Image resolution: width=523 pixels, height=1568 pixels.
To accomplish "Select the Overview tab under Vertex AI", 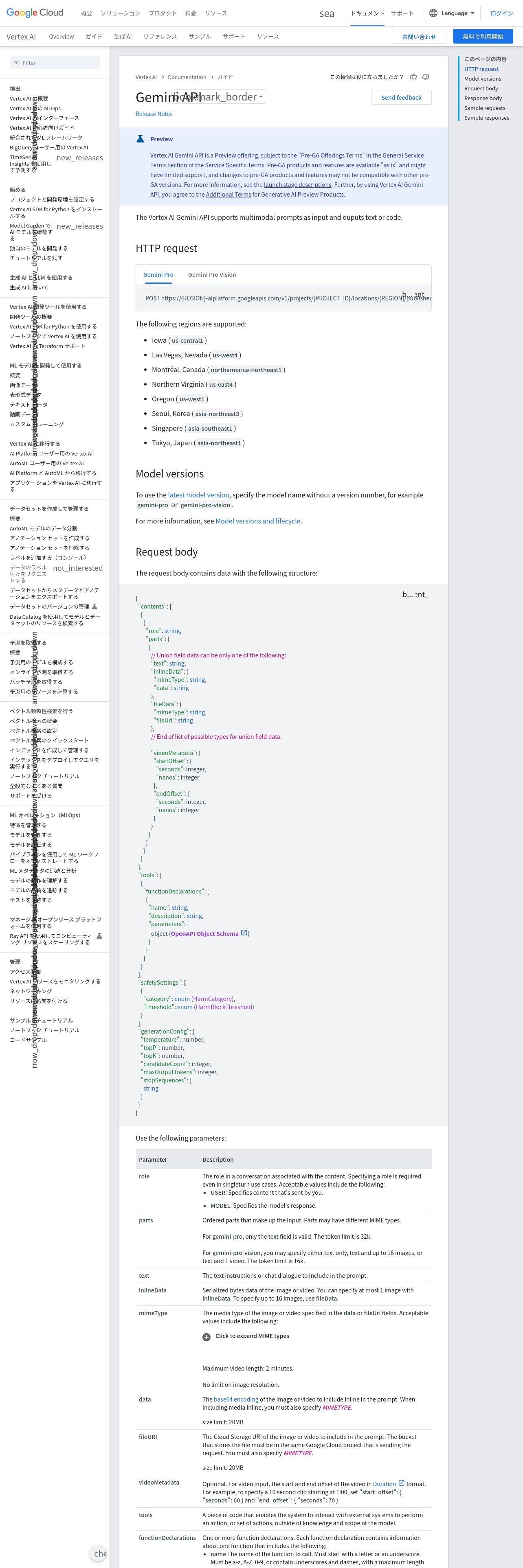I will coord(62,37).
